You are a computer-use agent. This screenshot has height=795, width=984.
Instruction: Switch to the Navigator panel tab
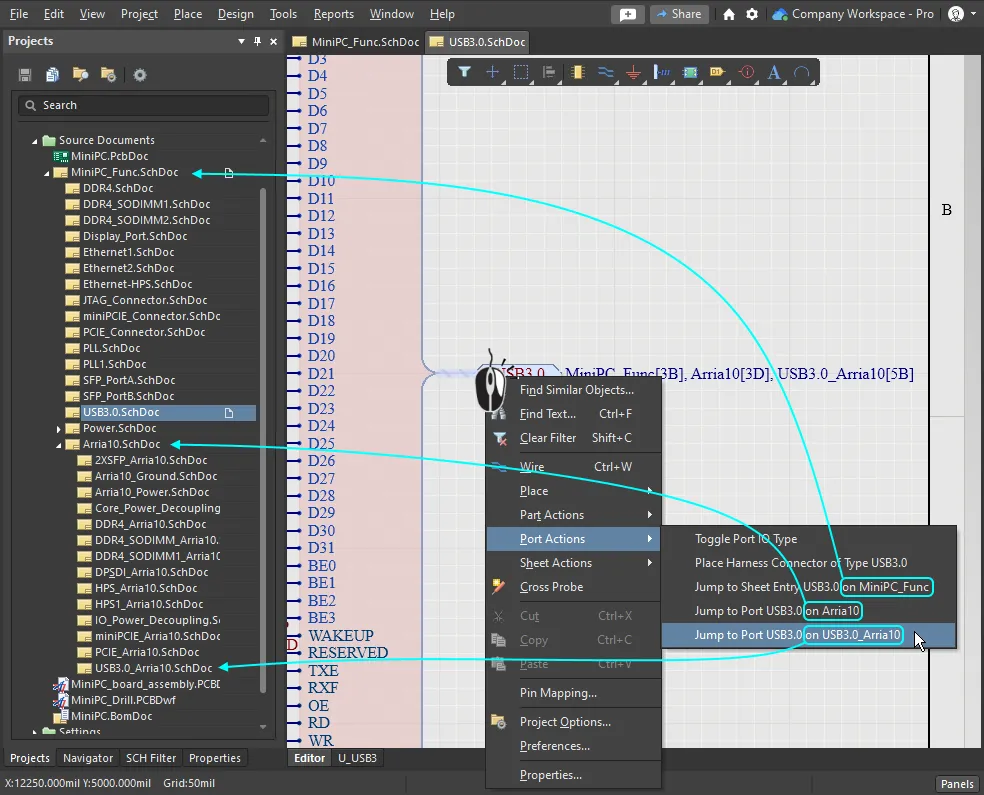88,758
